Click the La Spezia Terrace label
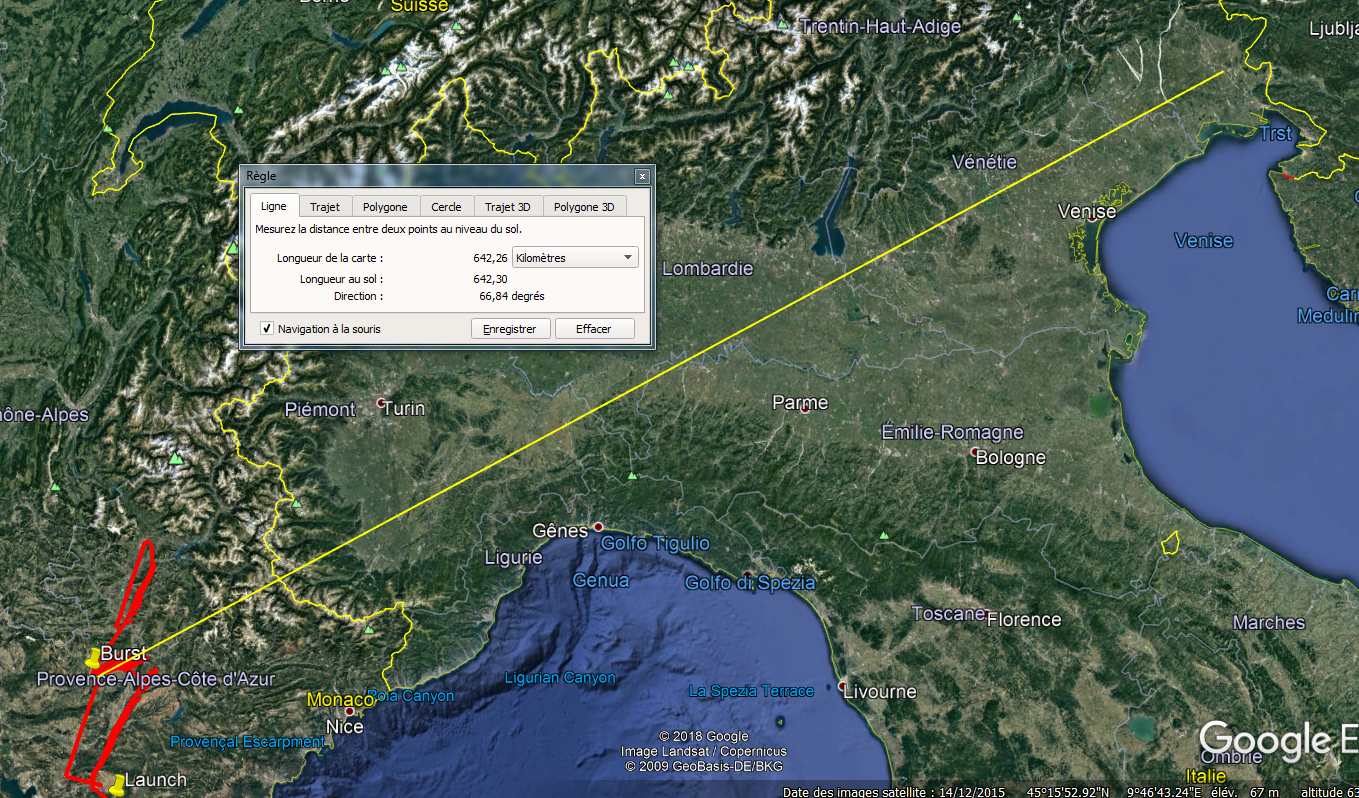The width and height of the screenshot is (1359, 798). (x=751, y=691)
